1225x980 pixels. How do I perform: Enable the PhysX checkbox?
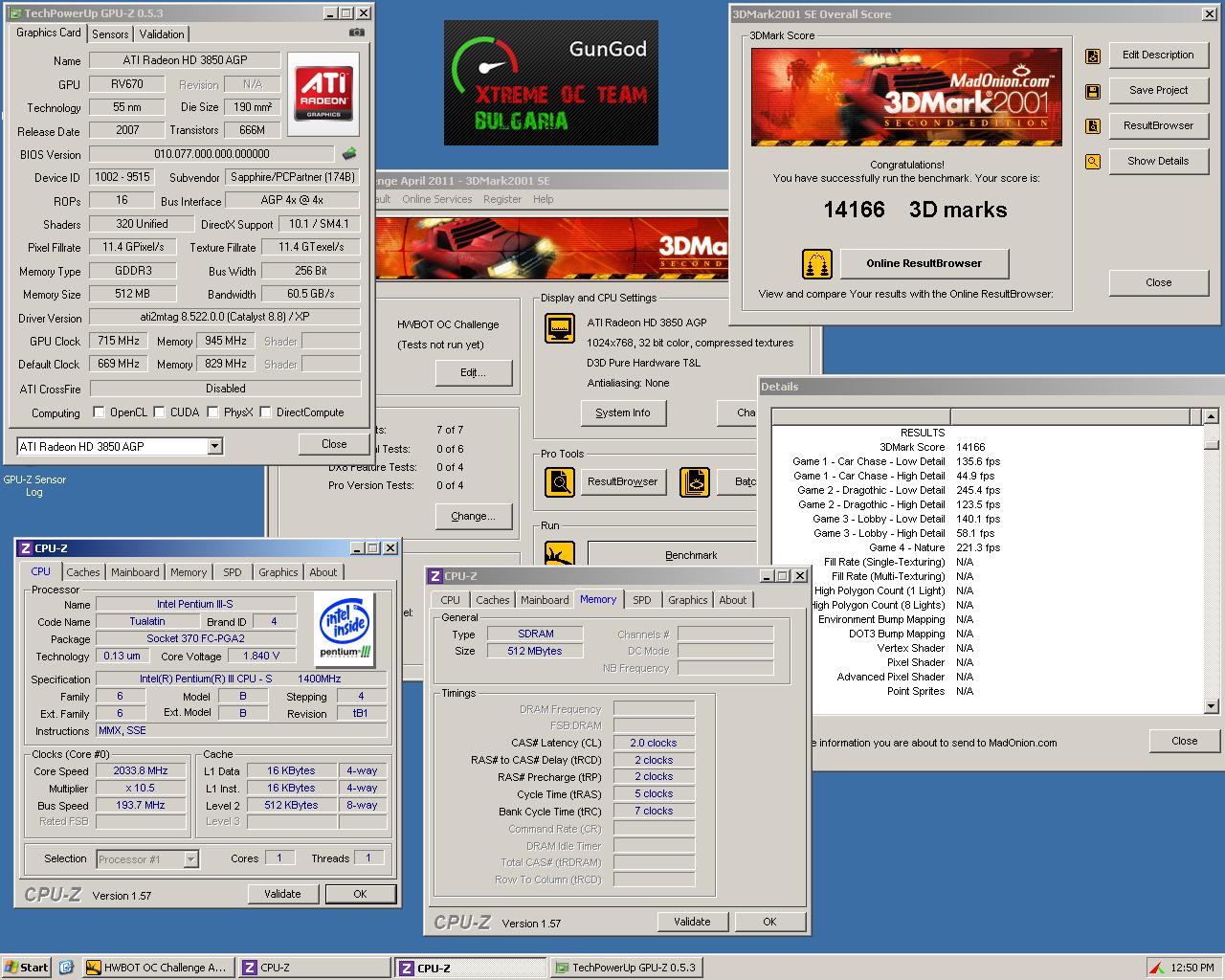(x=212, y=412)
